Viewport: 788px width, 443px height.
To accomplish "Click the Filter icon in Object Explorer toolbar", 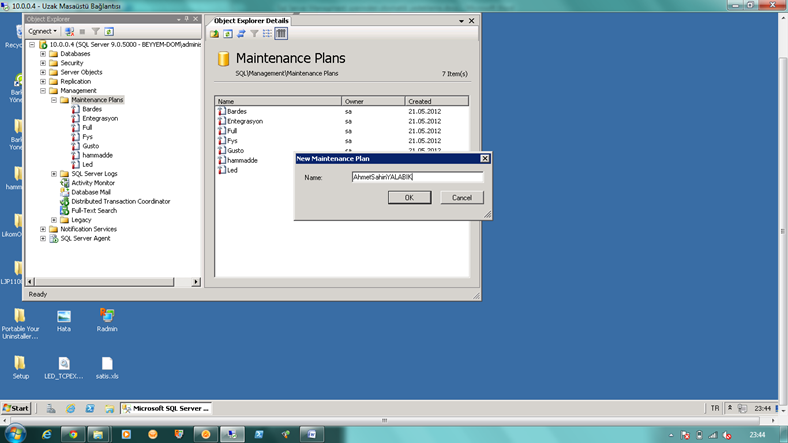I will [95, 31].
